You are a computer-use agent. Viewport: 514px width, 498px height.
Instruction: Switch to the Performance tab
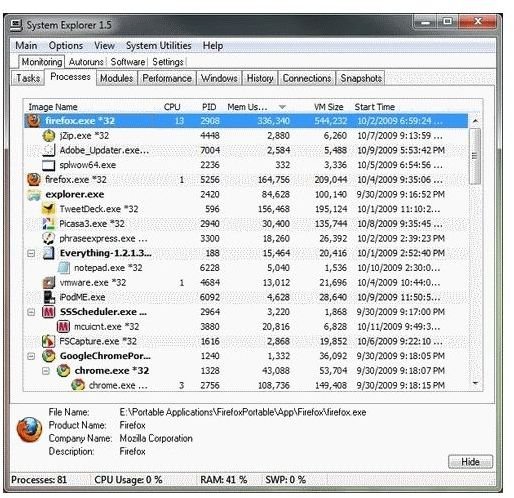(167, 78)
